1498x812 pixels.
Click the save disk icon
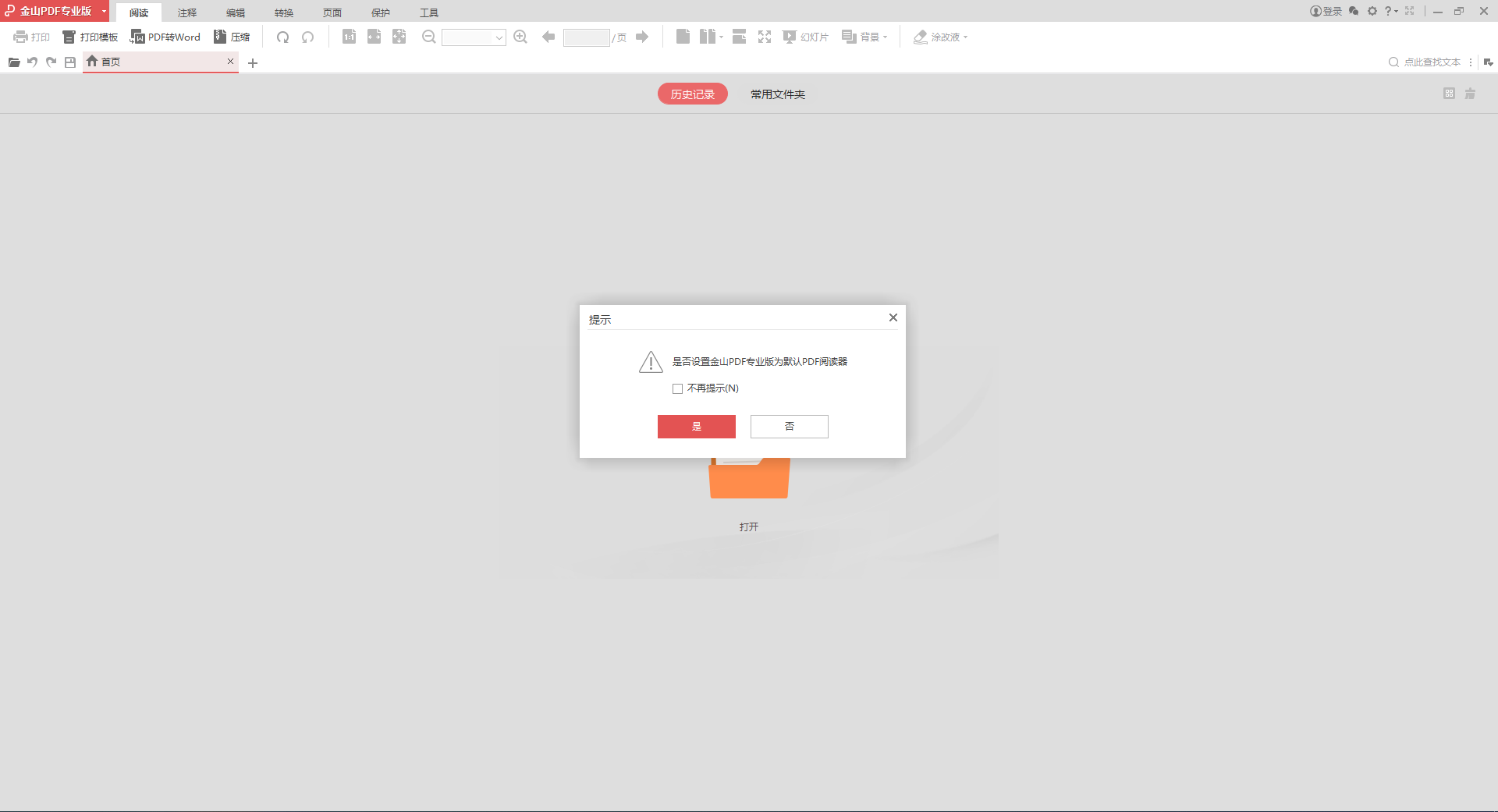(70, 62)
